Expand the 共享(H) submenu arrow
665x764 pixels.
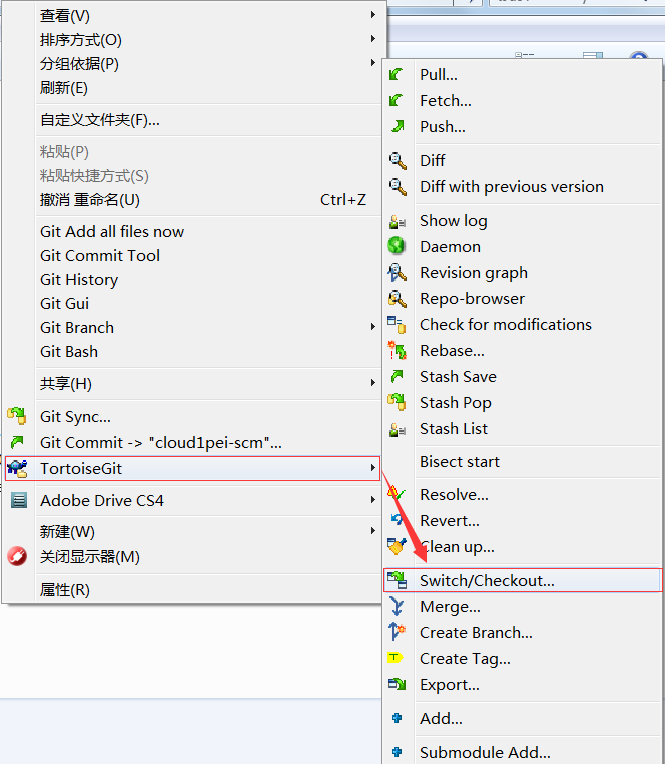pos(373,383)
